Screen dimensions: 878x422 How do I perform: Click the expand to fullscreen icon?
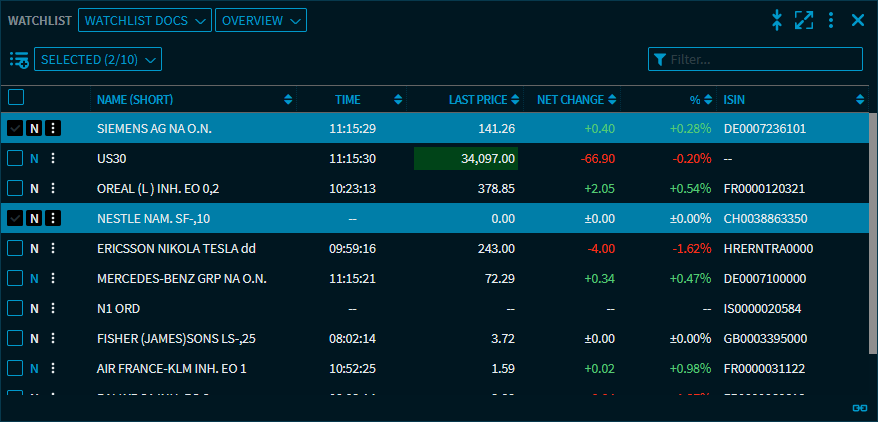coord(804,20)
